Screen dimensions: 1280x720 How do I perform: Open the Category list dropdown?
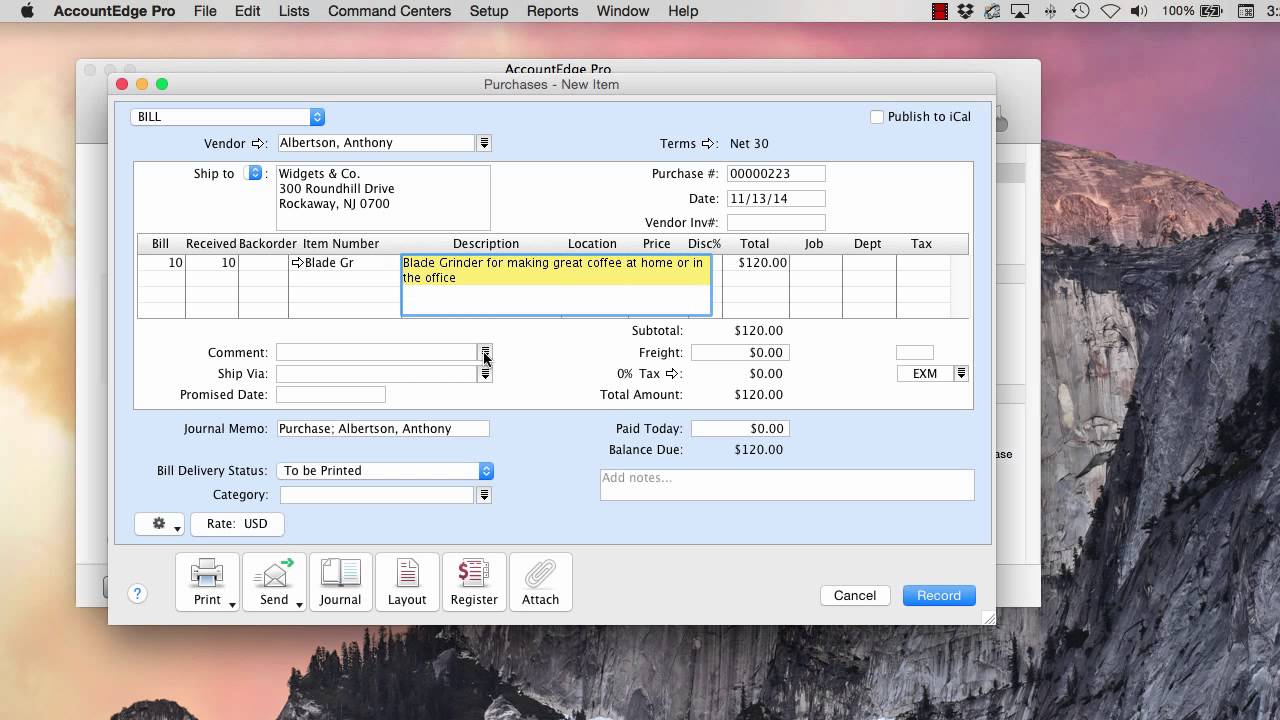[x=484, y=495]
